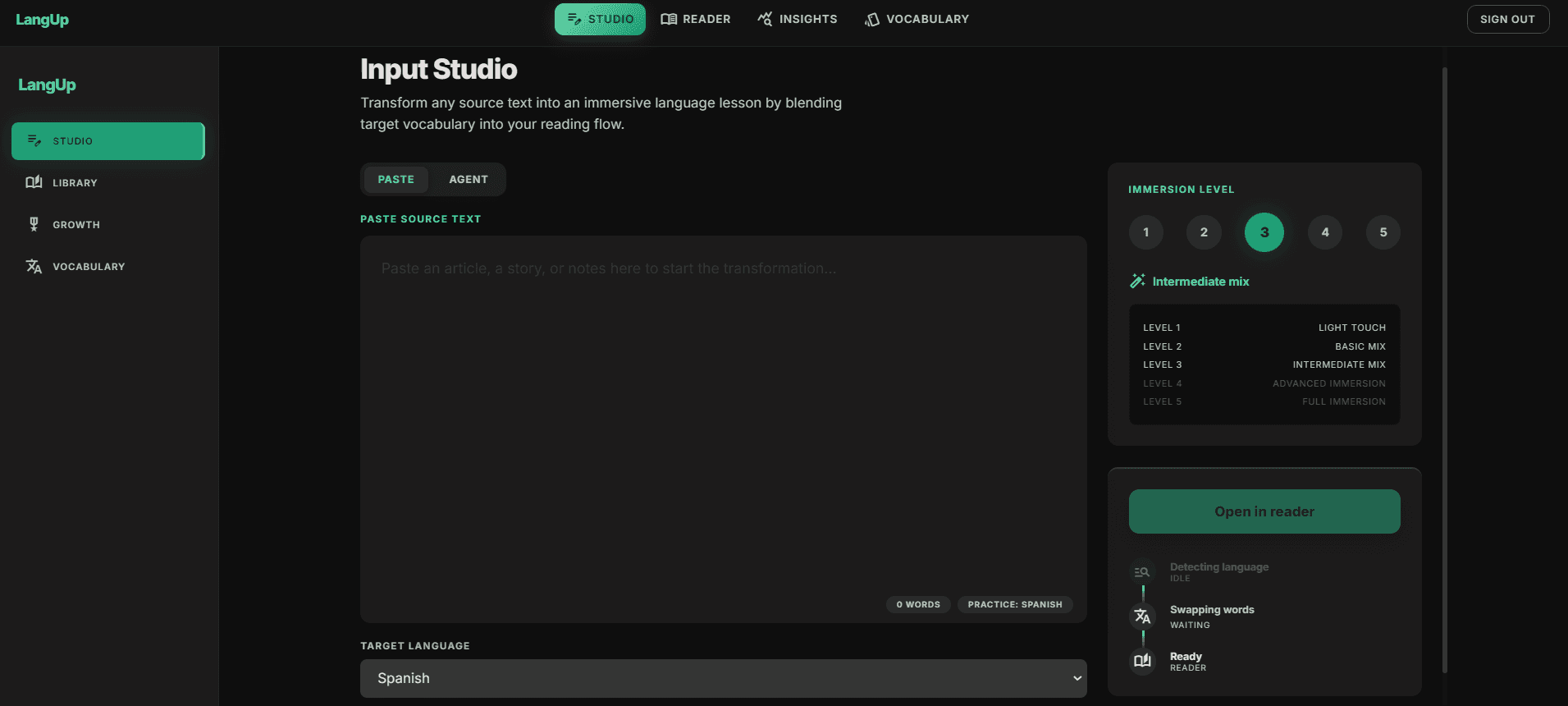
Task: Click the Level 2 Basic Mix row
Action: [1264, 346]
